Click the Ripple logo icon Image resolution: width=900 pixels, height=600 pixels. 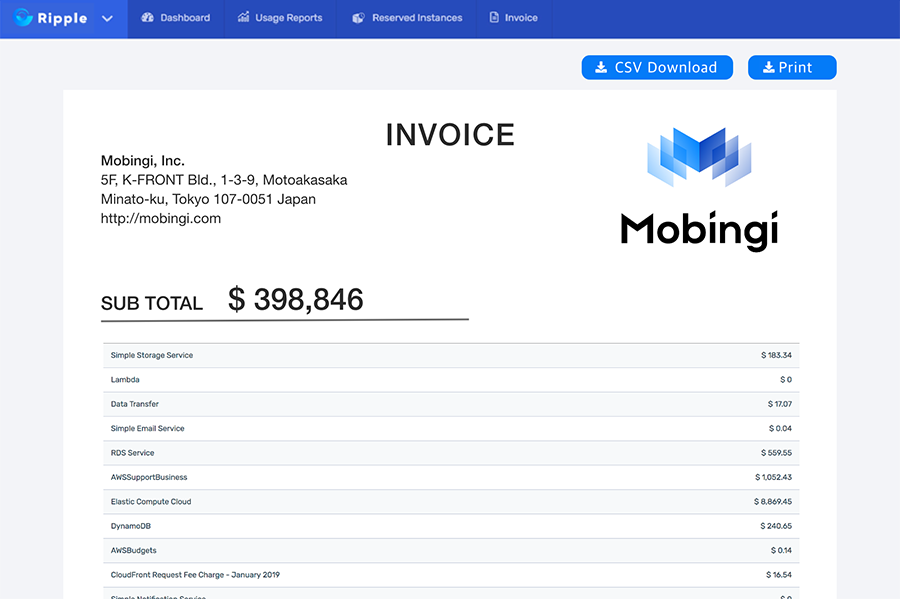(24, 18)
